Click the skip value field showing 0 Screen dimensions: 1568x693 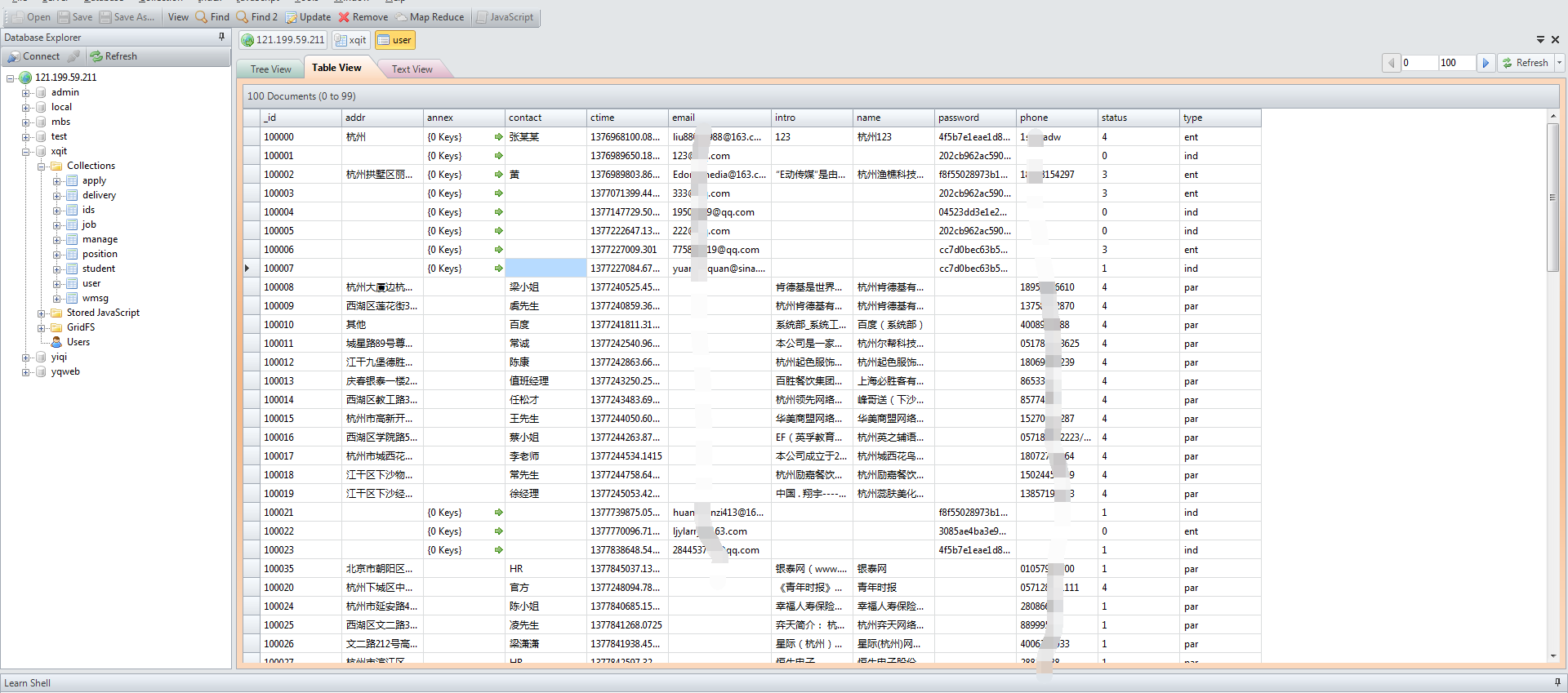pyautogui.click(x=1419, y=63)
